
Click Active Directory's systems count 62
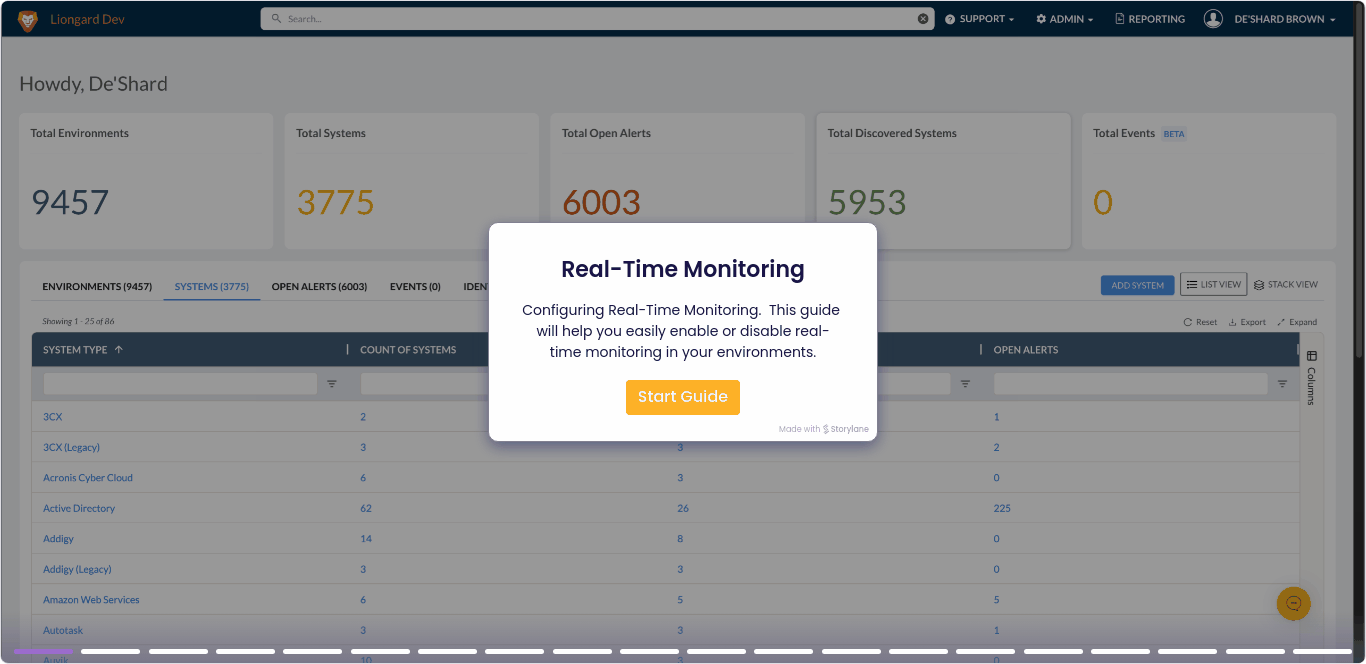[x=366, y=509]
